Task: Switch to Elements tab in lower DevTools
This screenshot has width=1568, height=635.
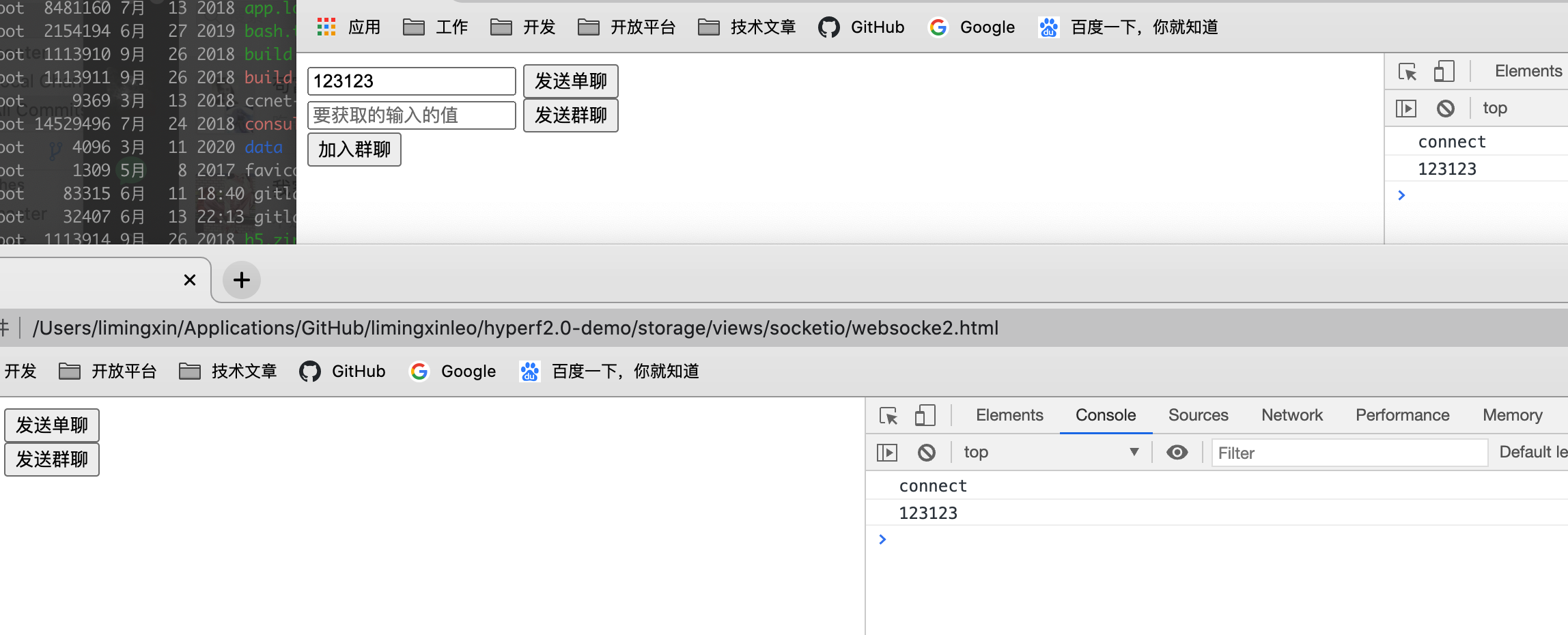Action: tap(1009, 415)
